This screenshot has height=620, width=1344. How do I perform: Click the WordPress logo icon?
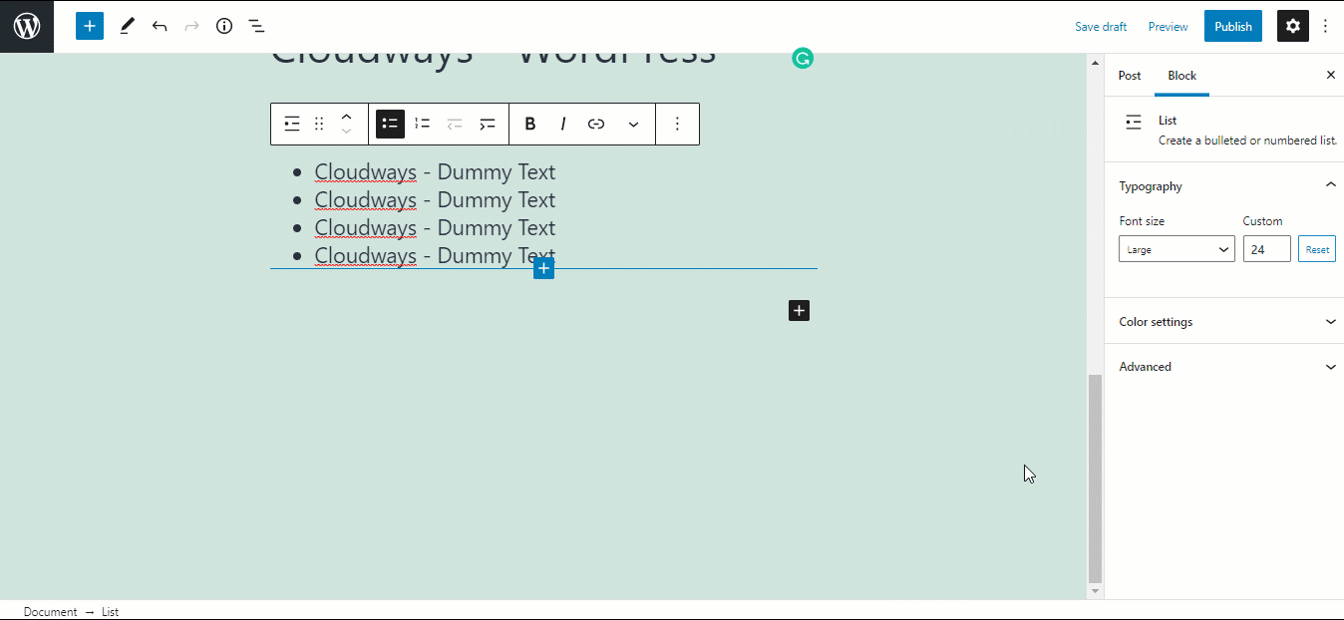click(27, 26)
